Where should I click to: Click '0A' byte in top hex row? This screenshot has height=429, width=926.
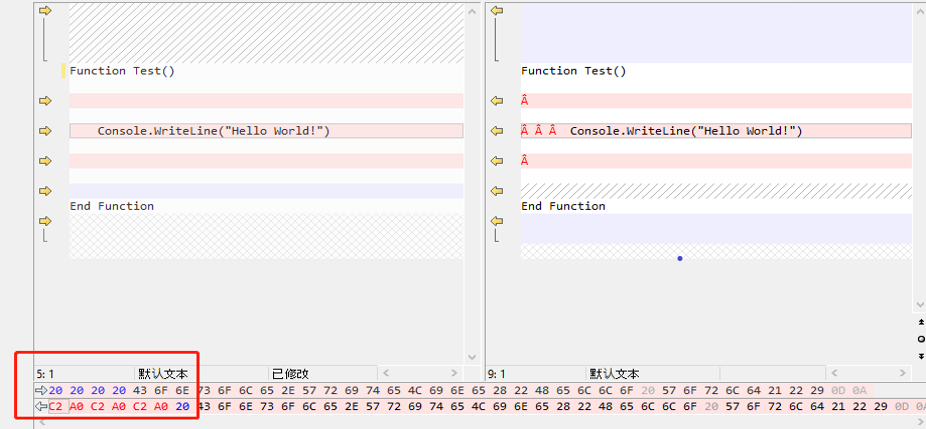click(859, 391)
